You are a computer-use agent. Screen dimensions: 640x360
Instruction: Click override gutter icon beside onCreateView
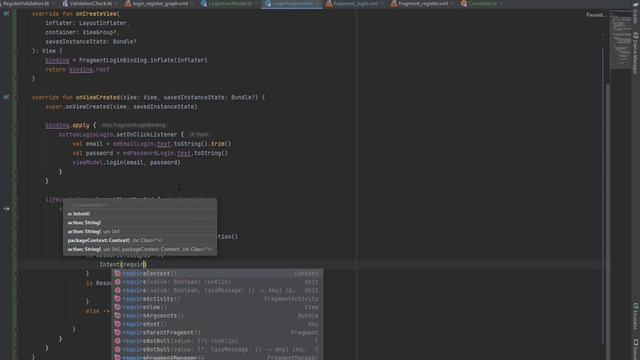coord(6,14)
